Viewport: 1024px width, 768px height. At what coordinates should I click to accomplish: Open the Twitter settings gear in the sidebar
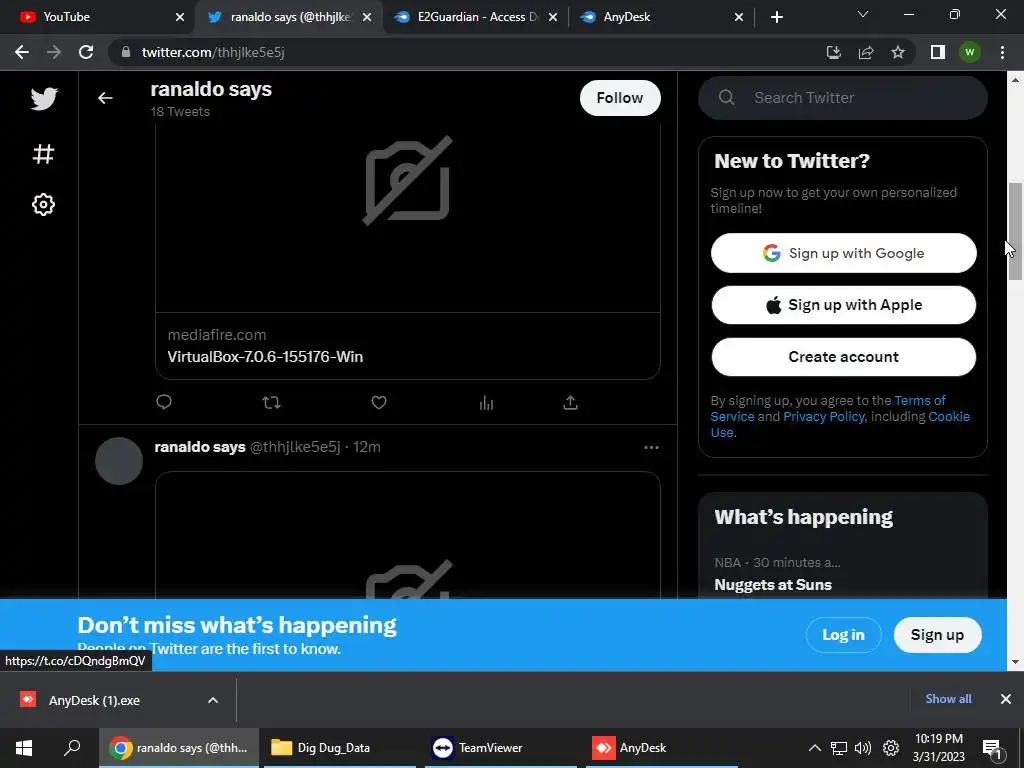coord(44,204)
